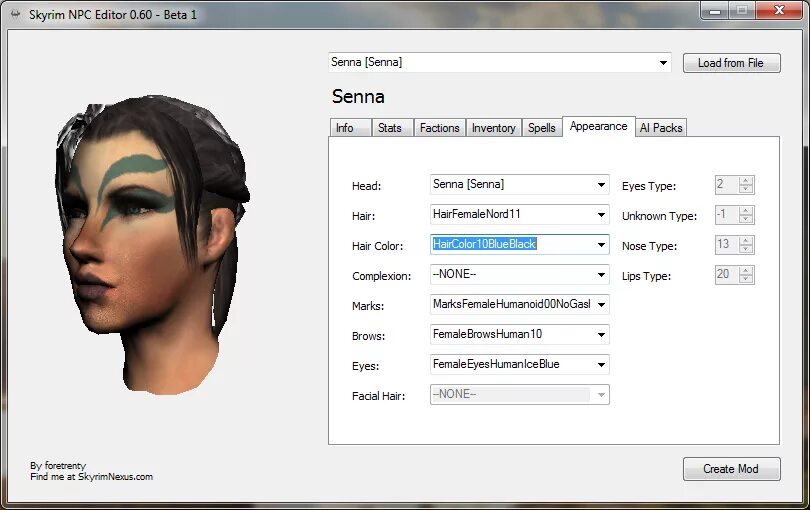Switch to the Stats tab

click(392, 128)
